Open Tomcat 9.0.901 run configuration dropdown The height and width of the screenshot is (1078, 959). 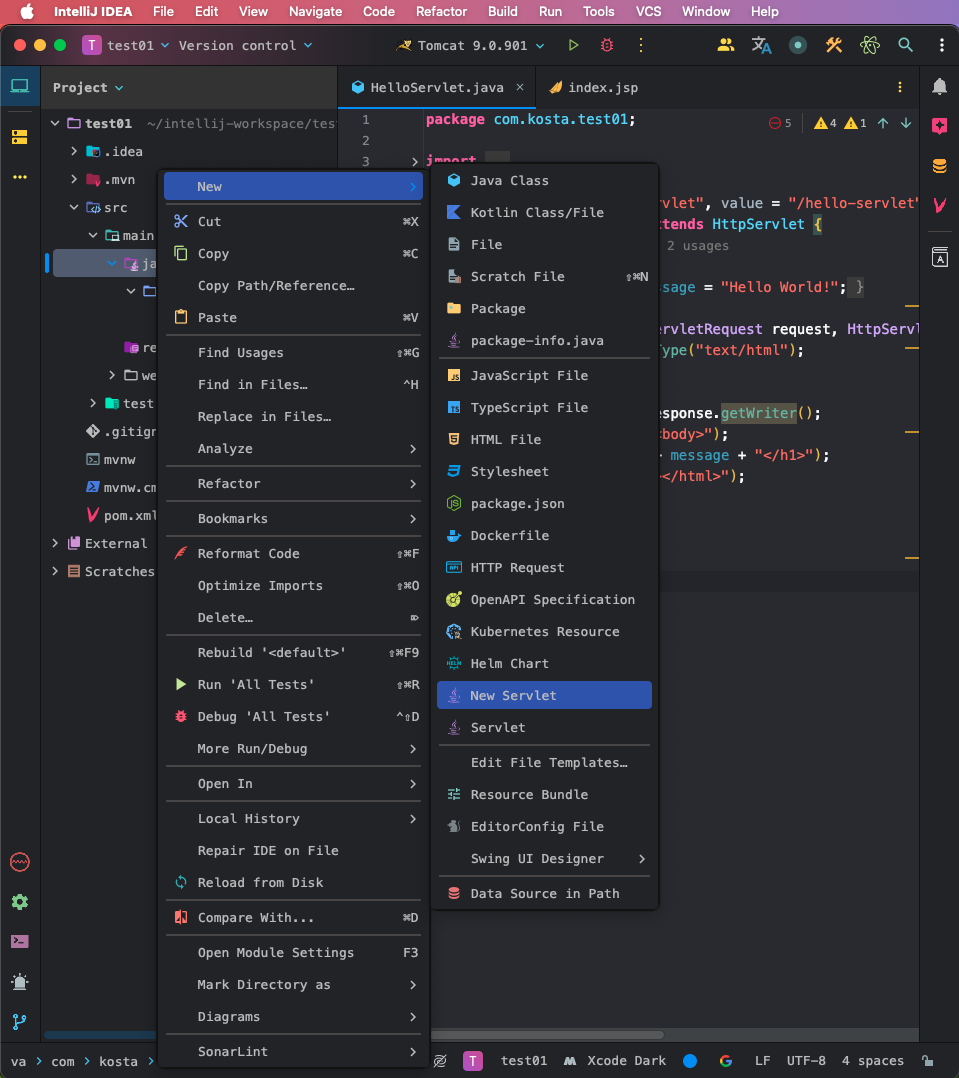point(471,45)
